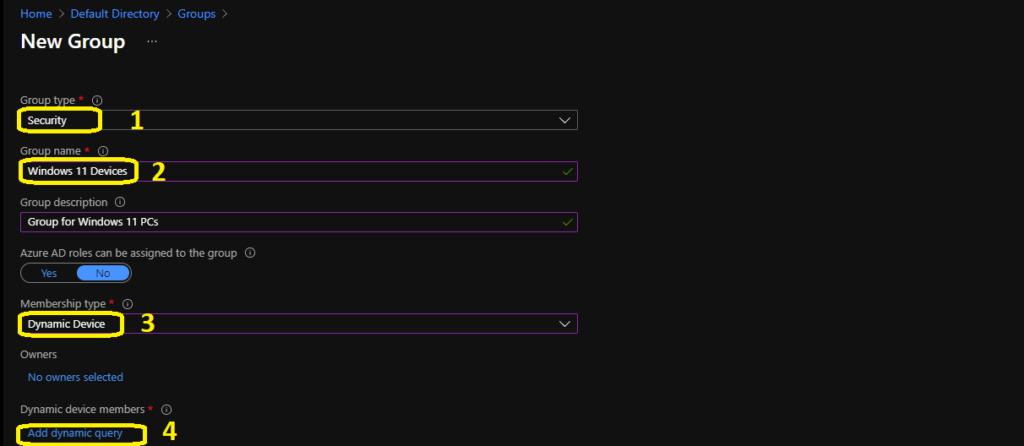Open the Security group type combo box

pyautogui.click(x=299, y=120)
